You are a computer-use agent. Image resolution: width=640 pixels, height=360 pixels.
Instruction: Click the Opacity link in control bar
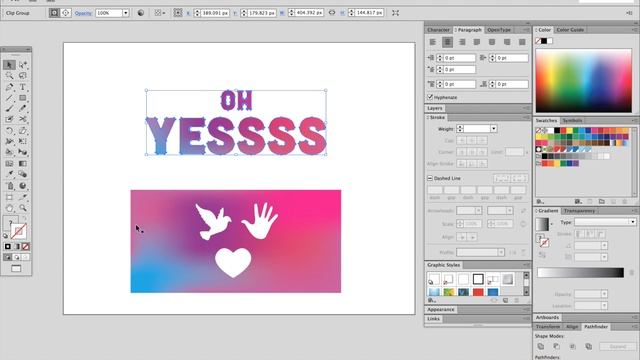click(83, 13)
